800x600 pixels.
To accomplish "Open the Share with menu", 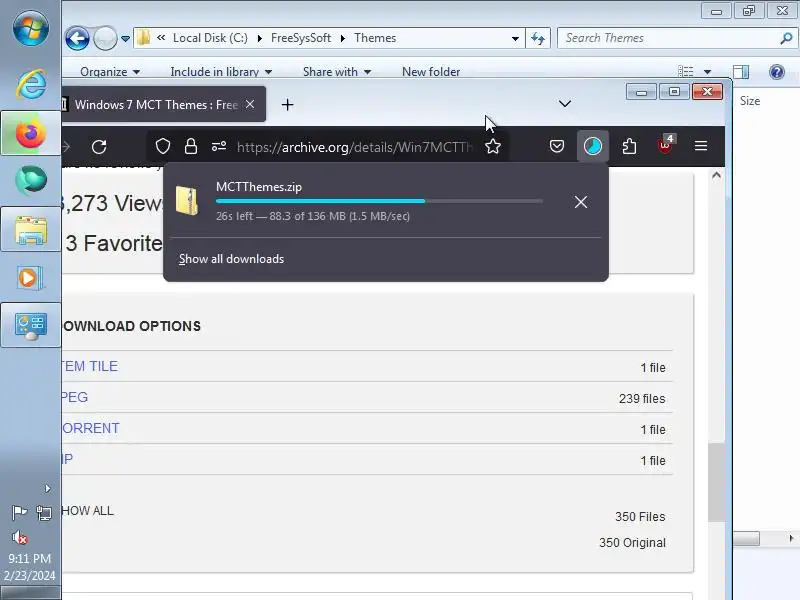I will [x=337, y=72].
